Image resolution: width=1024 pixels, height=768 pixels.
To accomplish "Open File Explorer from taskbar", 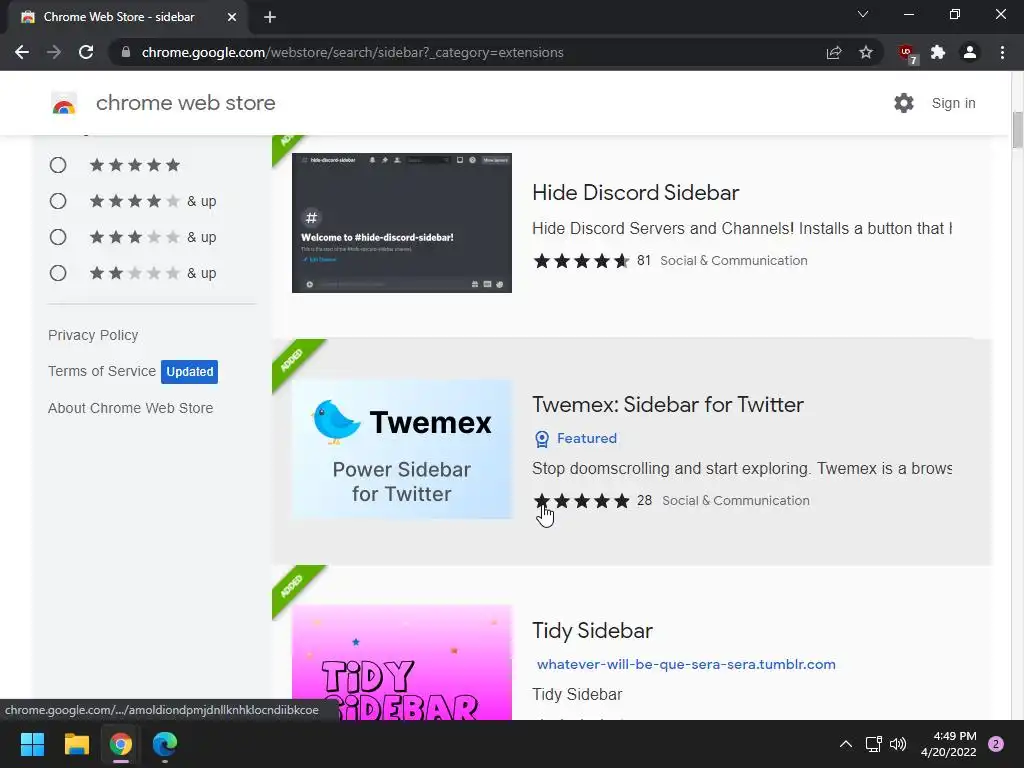I will [x=76, y=744].
